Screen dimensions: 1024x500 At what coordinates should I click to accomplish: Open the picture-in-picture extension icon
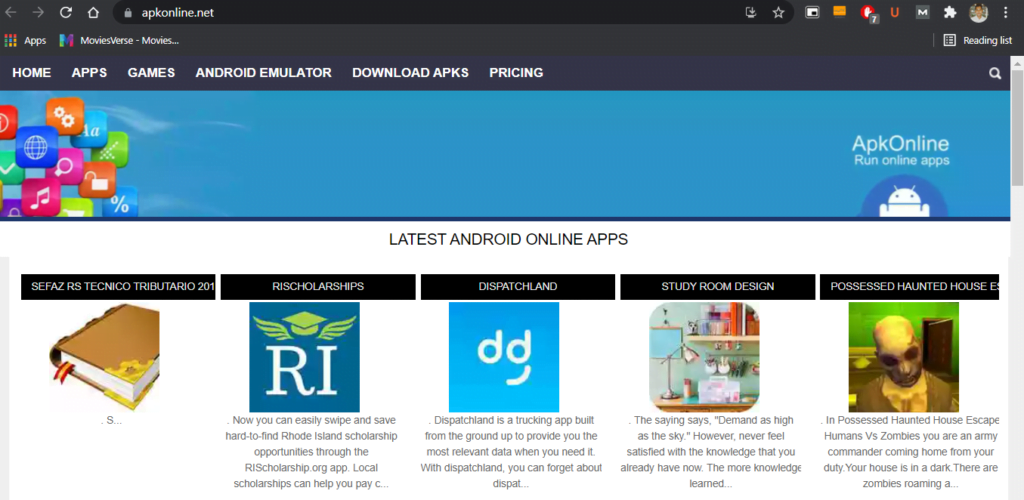812,12
